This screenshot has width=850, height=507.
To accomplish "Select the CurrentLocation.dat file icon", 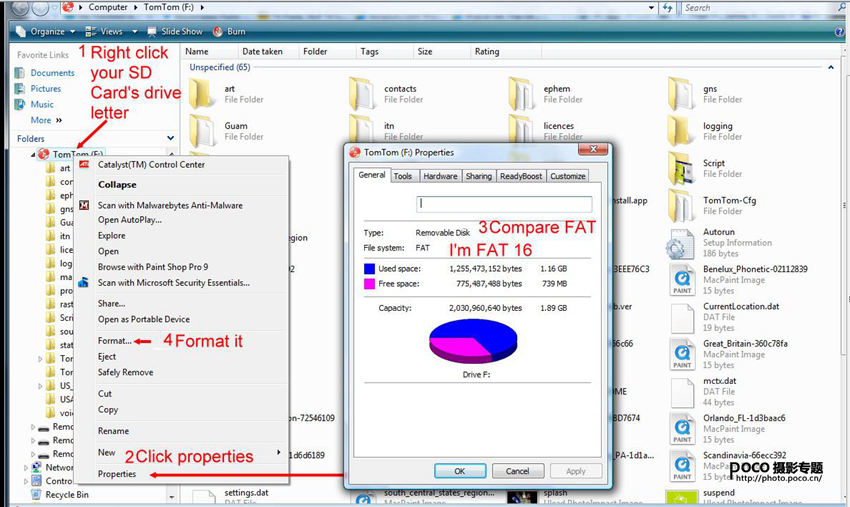I will pyautogui.click(x=682, y=318).
